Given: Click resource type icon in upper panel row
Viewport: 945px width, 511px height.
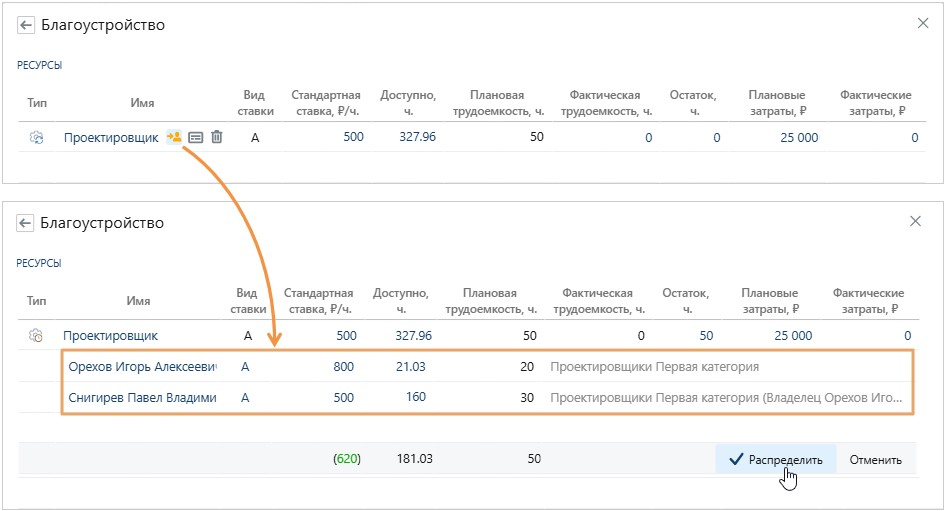Looking at the screenshot, I should coord(37,138).
